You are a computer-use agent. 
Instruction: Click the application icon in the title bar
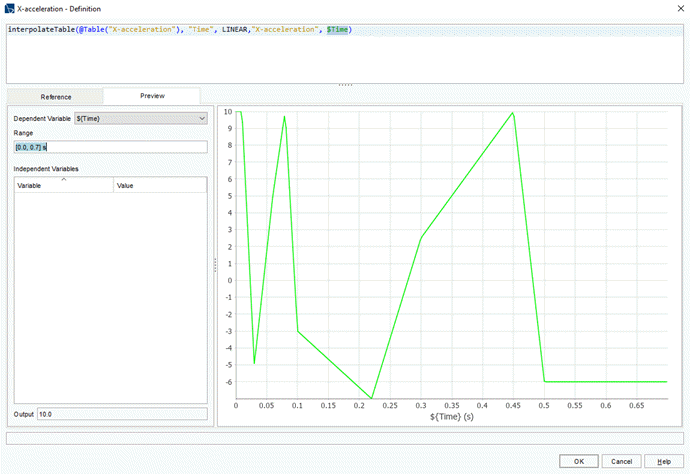(x=9, y=8)
